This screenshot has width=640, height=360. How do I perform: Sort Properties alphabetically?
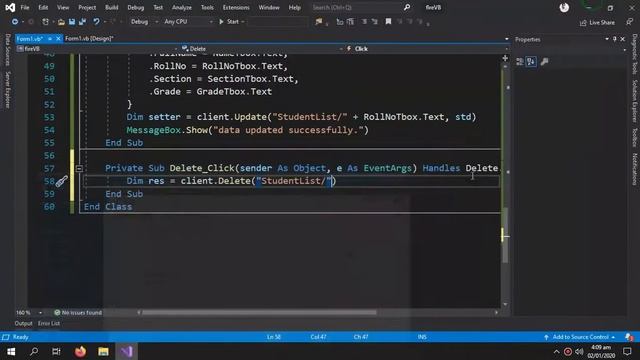(x=531, y=62)
